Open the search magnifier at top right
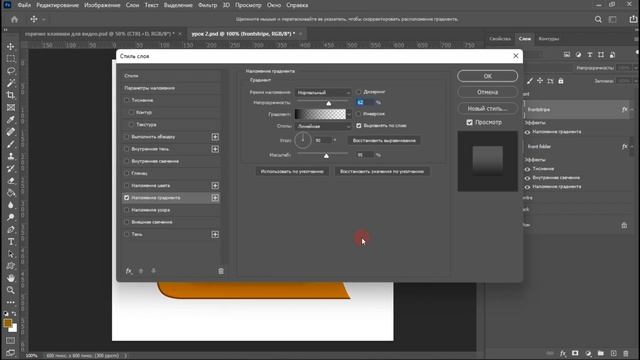The width and height of the screenshot is (640, 360). coord(598,19)
